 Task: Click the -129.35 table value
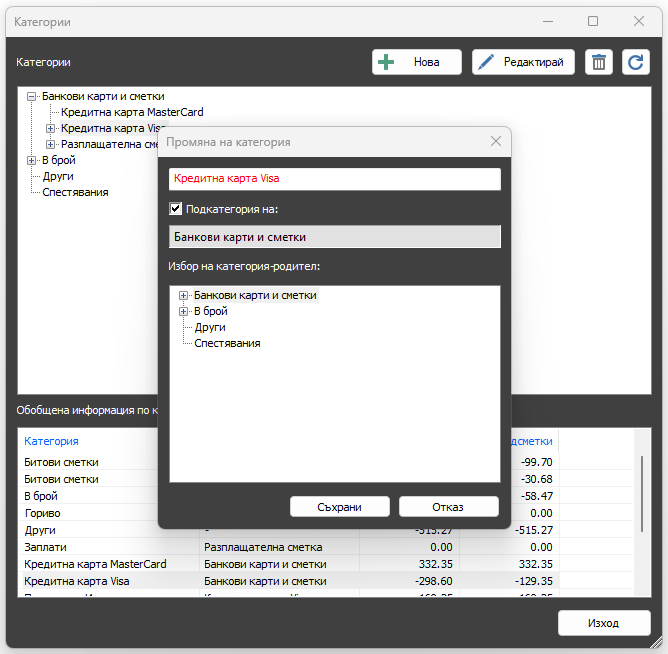coord(533,582)
